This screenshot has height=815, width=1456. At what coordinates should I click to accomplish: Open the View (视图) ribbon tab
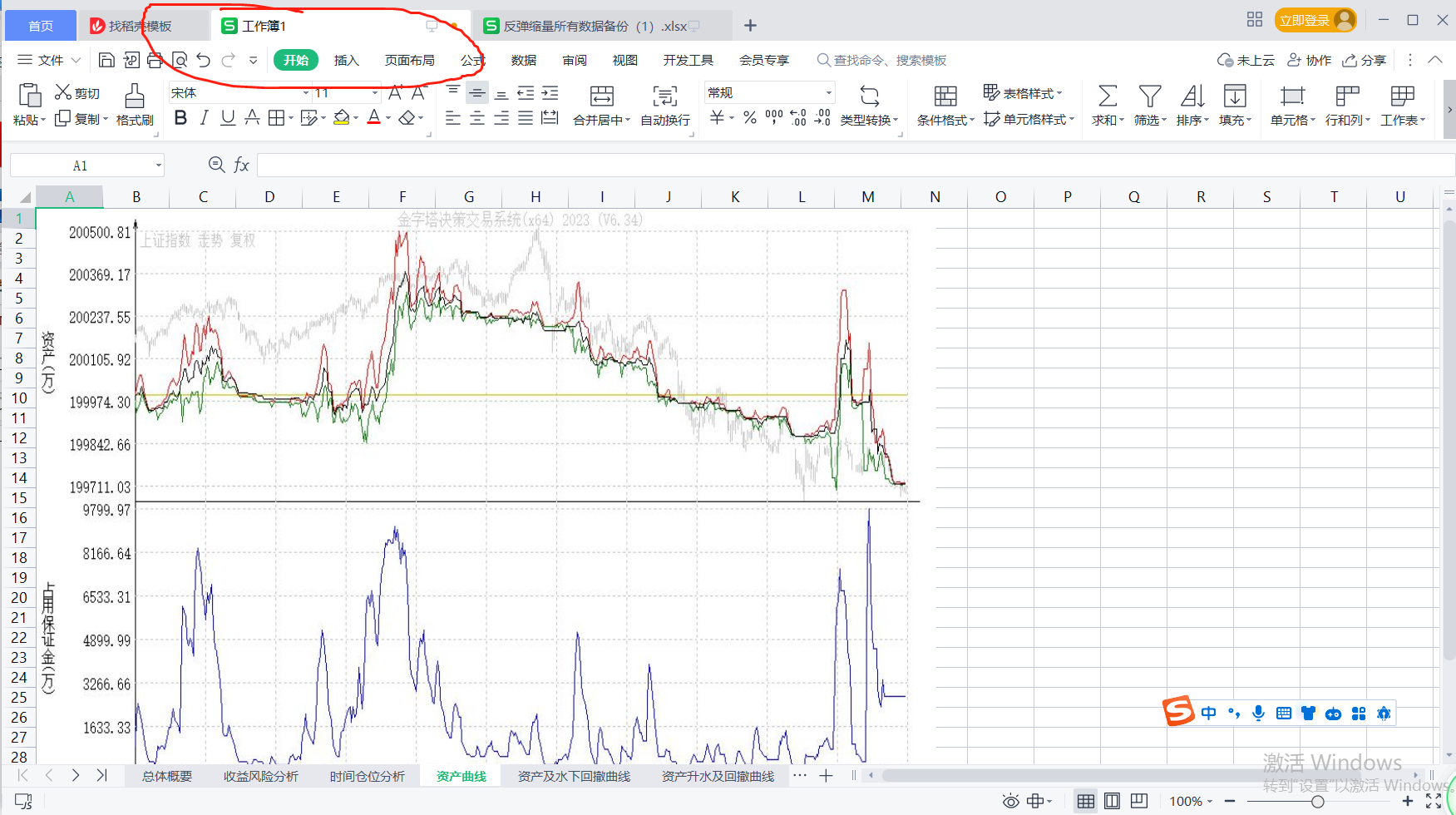click(625, 60)
